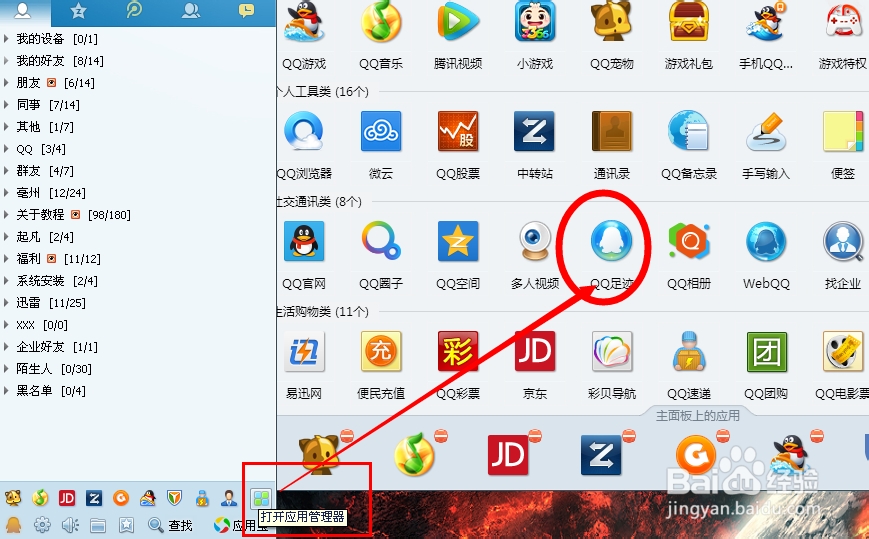Open 手写输入 handwriting app
Viewport: 869px width, 539px height.
766,131
